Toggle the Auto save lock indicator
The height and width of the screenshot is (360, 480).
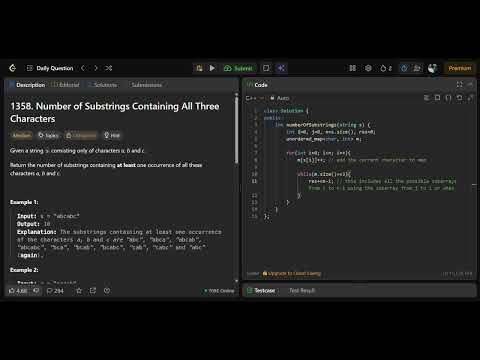tap(279, 98)
